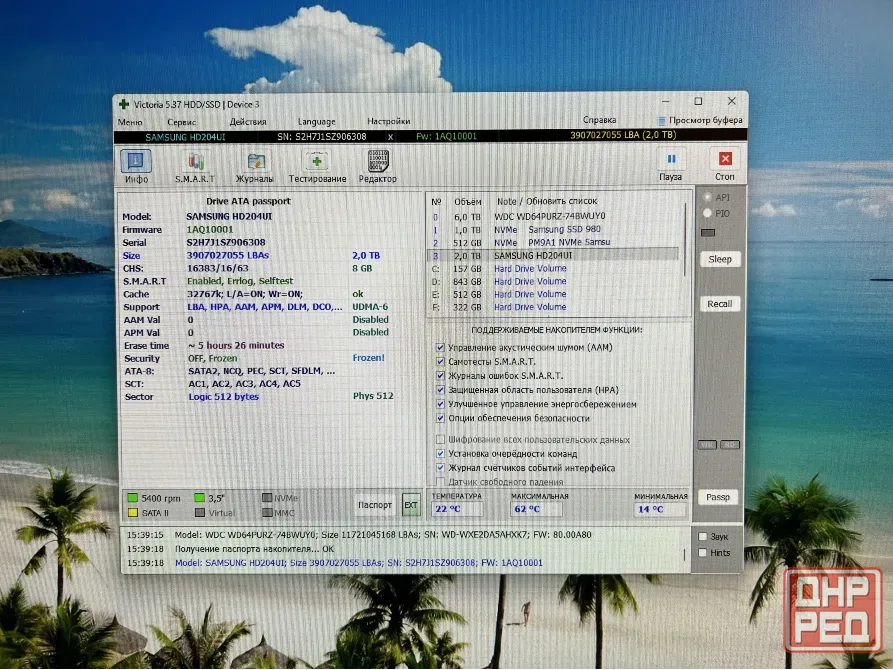Toggle Журнал счётчиков событий интерфейса checkbox

coord(440,468)
